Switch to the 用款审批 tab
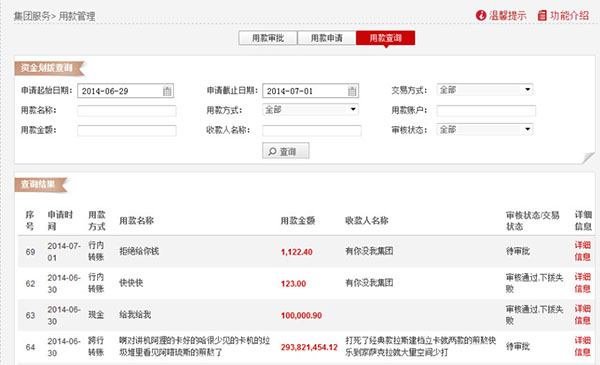 (x=268, y=38)
